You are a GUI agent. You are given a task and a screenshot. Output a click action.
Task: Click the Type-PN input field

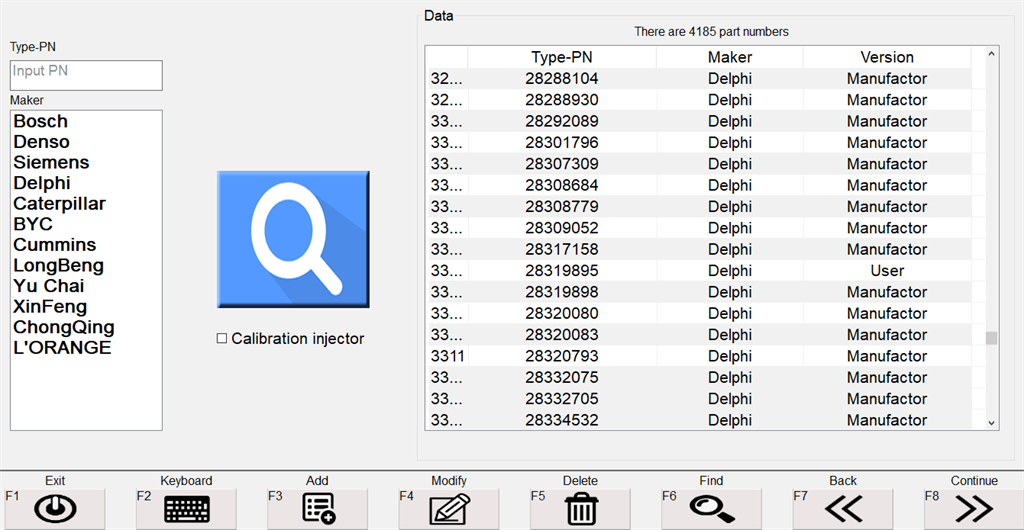[x=86, y=75]
